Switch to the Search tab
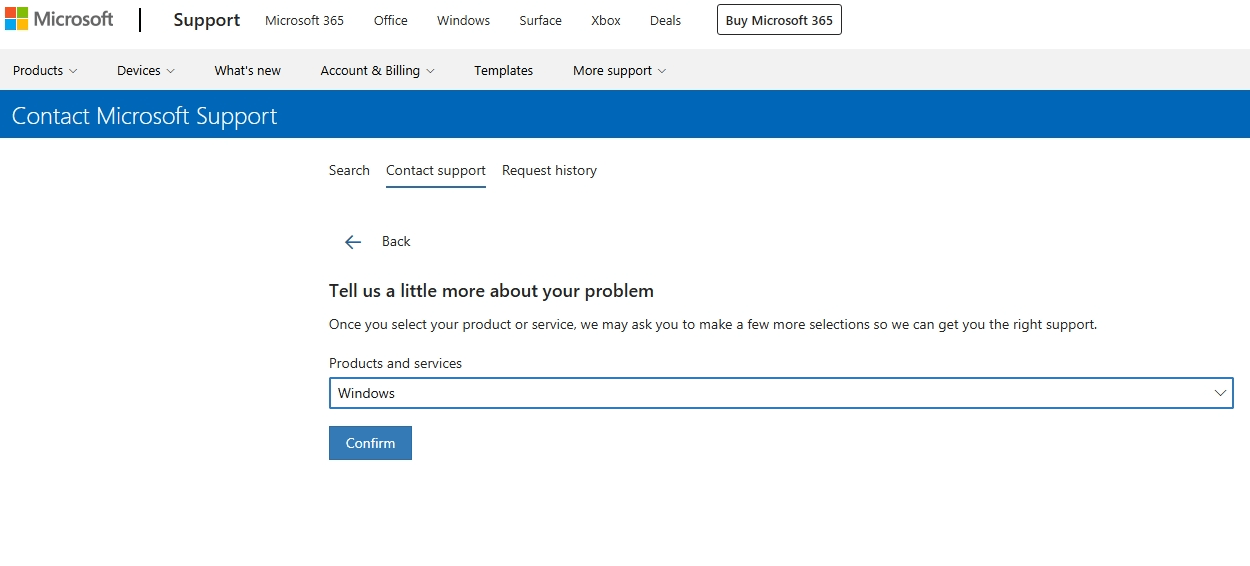The width and height of the screenshot is (1250, 566). (349, 170)
